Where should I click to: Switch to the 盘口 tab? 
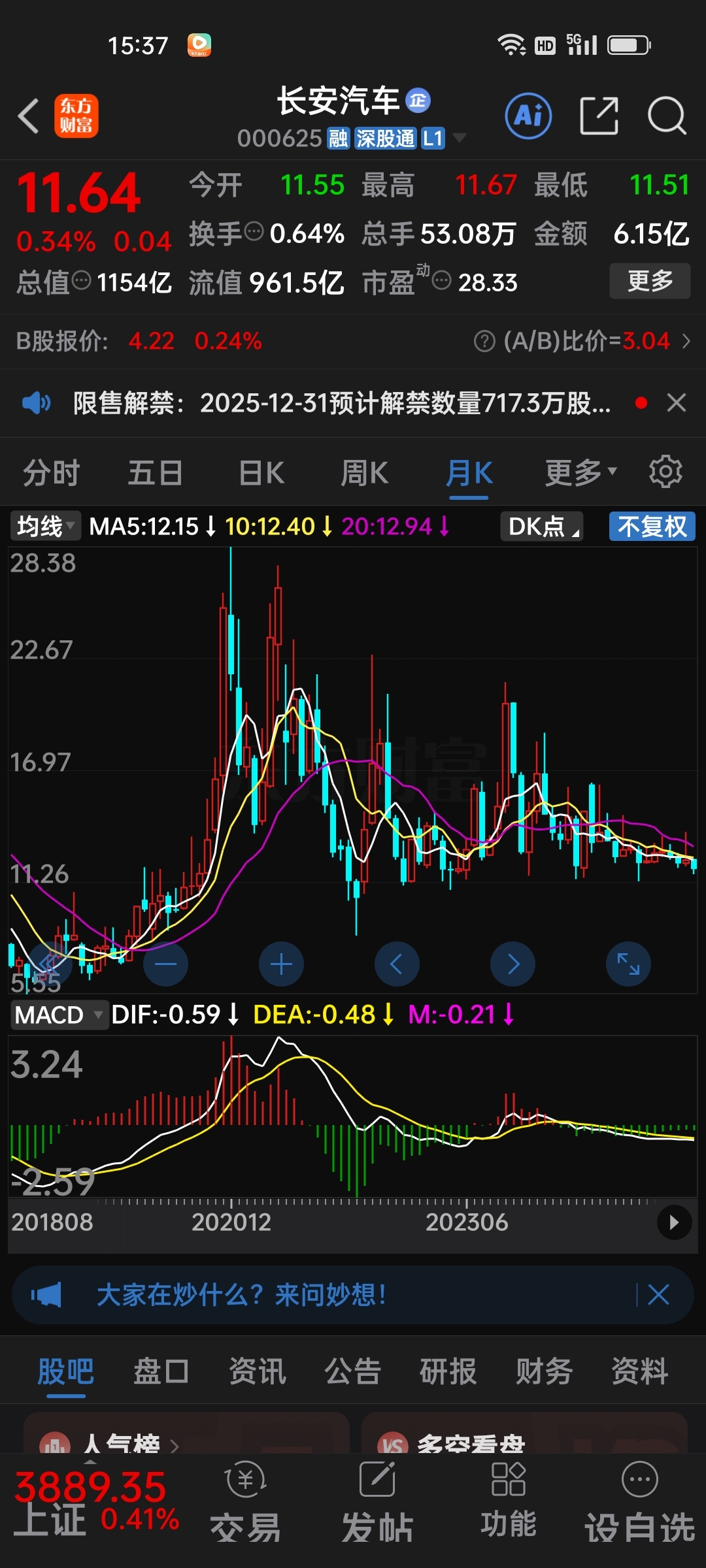pos(161,1371)
